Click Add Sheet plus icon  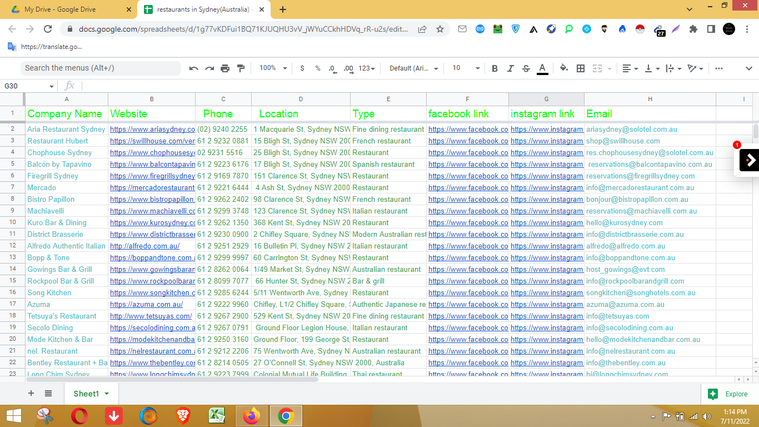tap(31, 394)
